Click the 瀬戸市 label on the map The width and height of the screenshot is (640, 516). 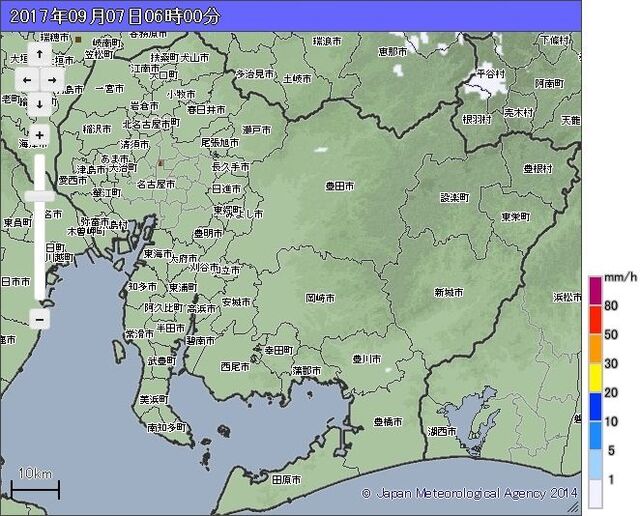coord(256,130)
